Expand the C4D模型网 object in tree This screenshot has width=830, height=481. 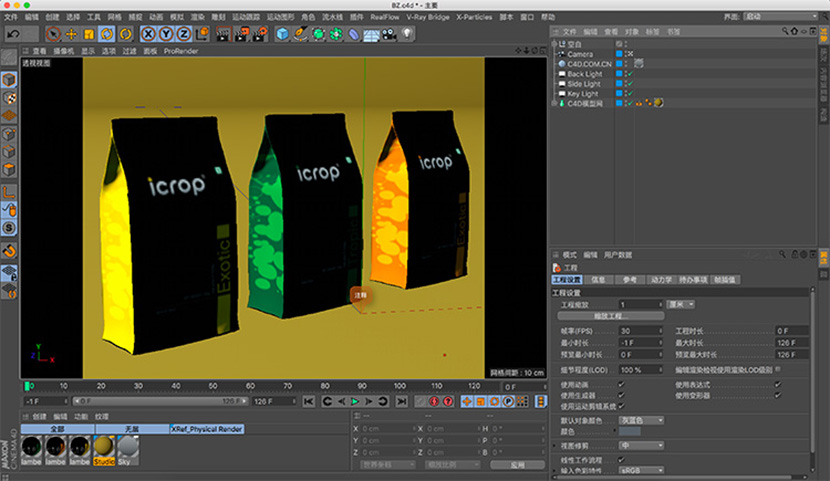pyautogui.click(x=554, y=104)
